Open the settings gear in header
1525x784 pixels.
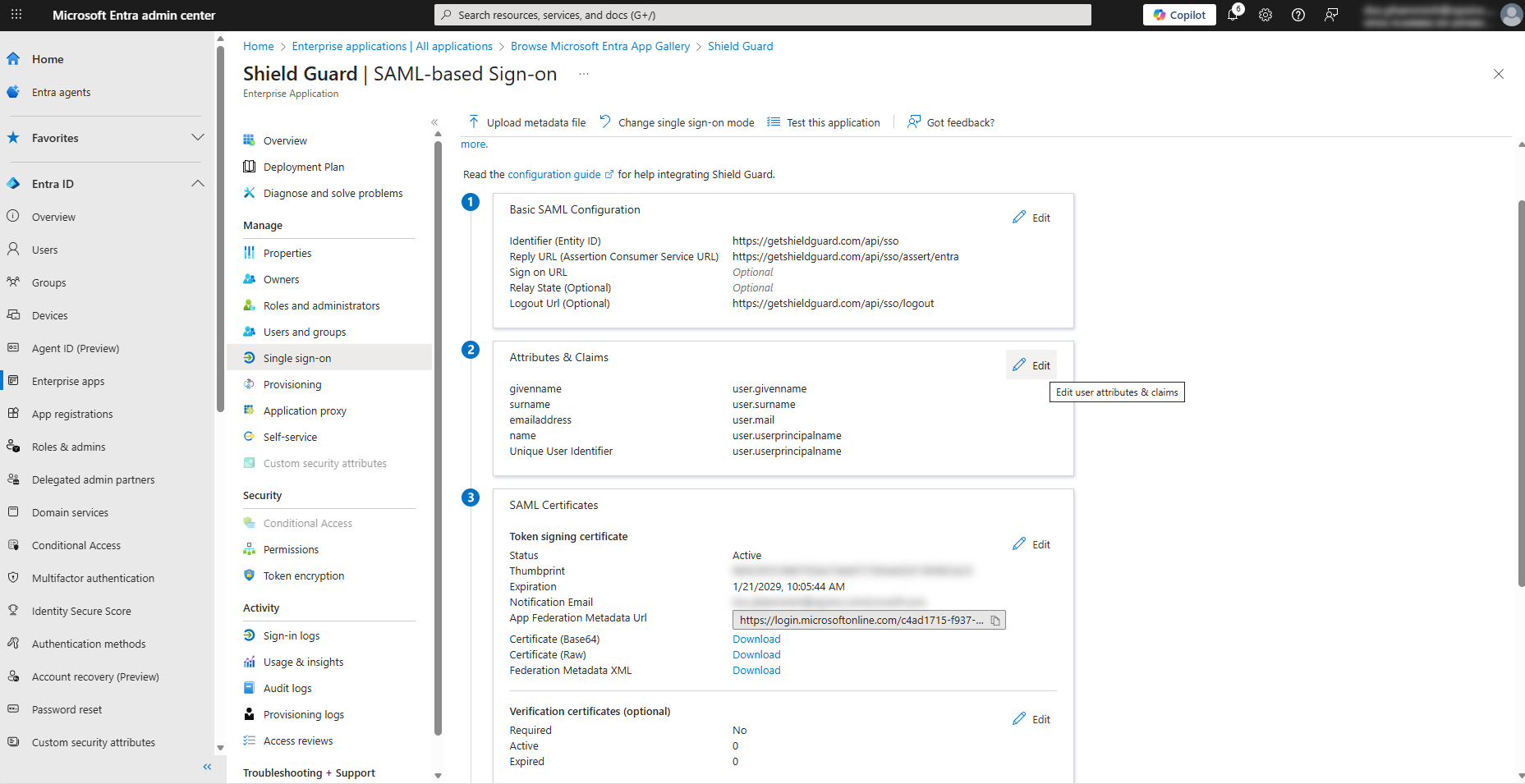[x=1265, y=15]
